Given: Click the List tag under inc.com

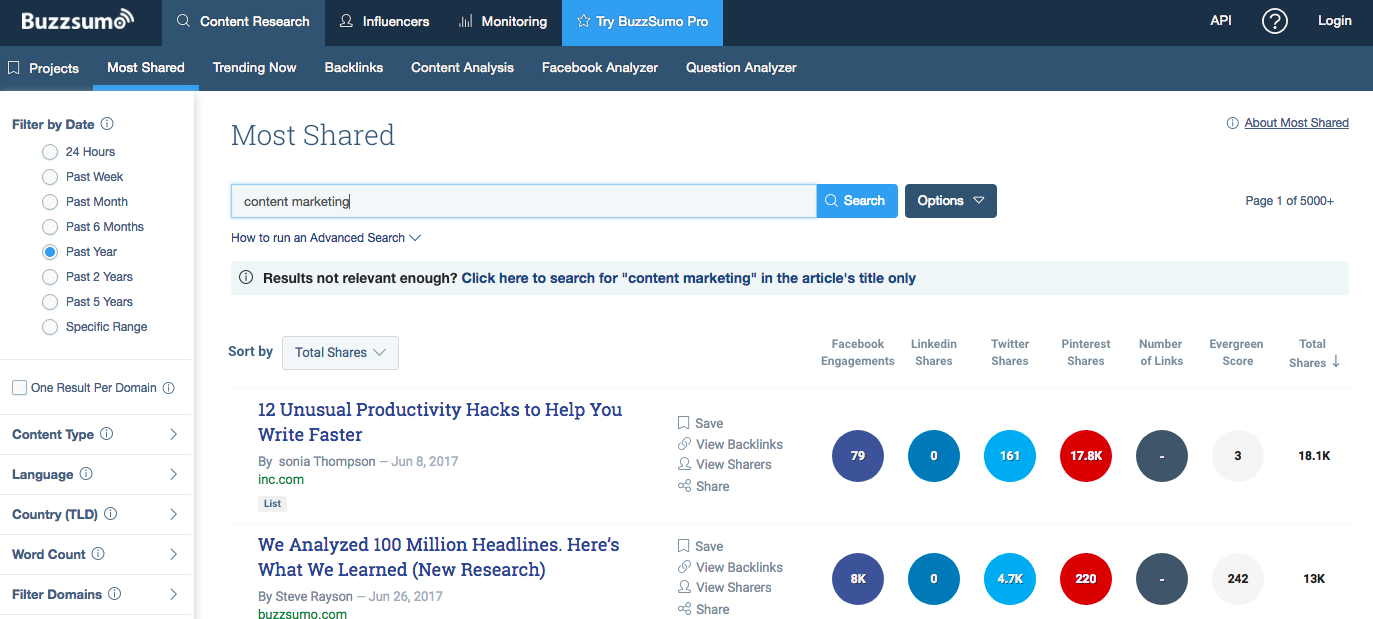Looking at the screenshot, I should [x=272, y=504].
